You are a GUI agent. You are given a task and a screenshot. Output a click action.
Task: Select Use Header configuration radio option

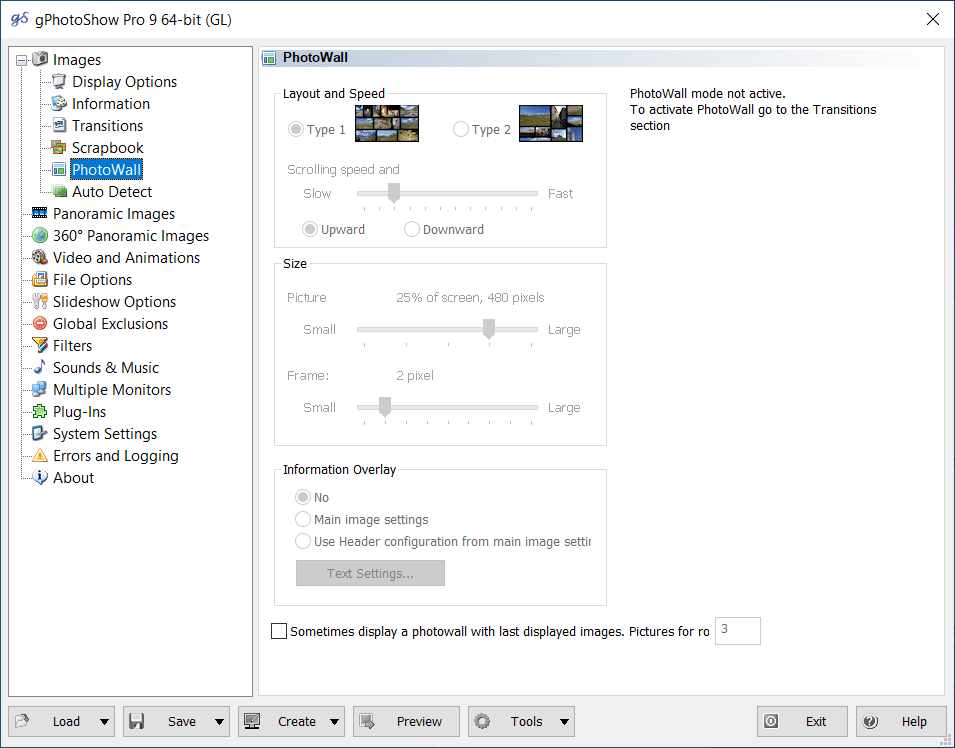point(303,541)
